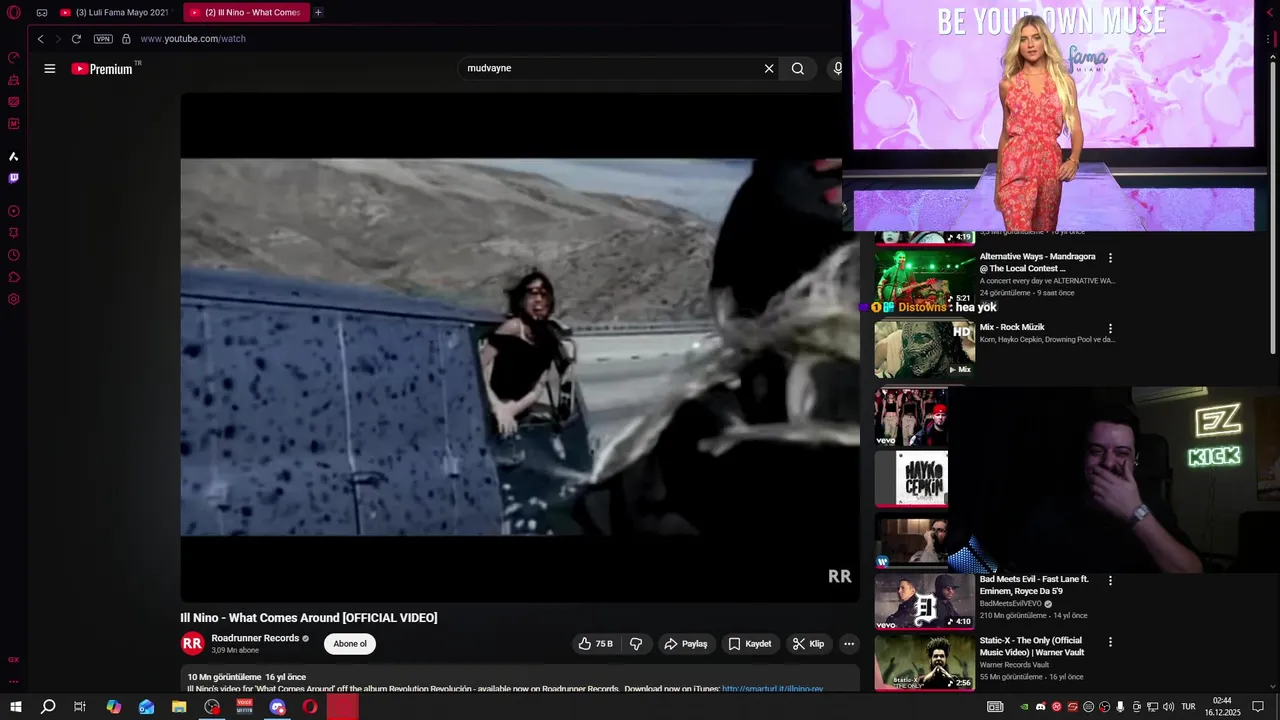Open the Aria AI icon in sidebar
1280x720 pixels.
(14, 156)
